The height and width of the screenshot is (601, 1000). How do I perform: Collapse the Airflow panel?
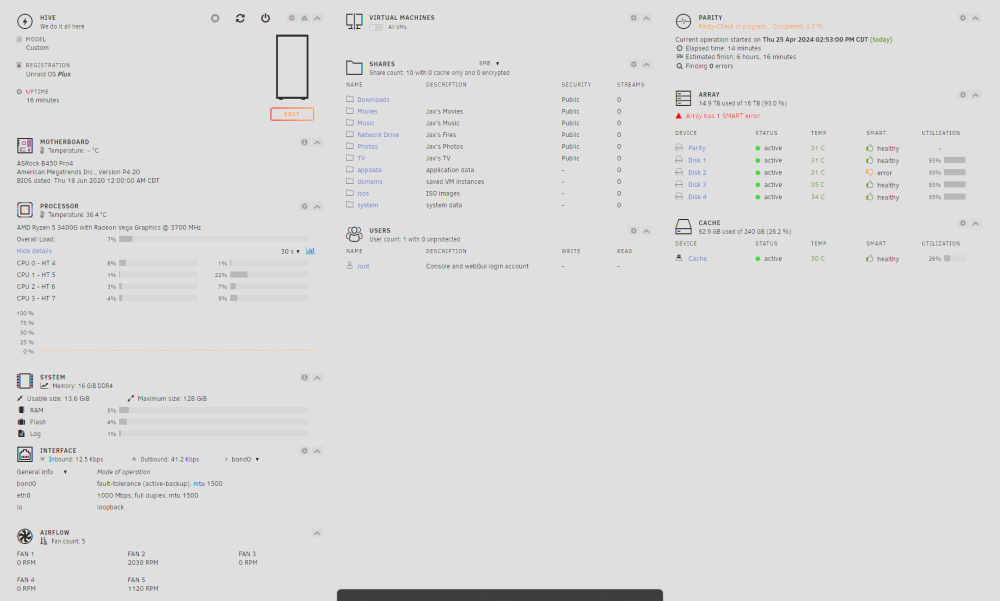(317, 533)
